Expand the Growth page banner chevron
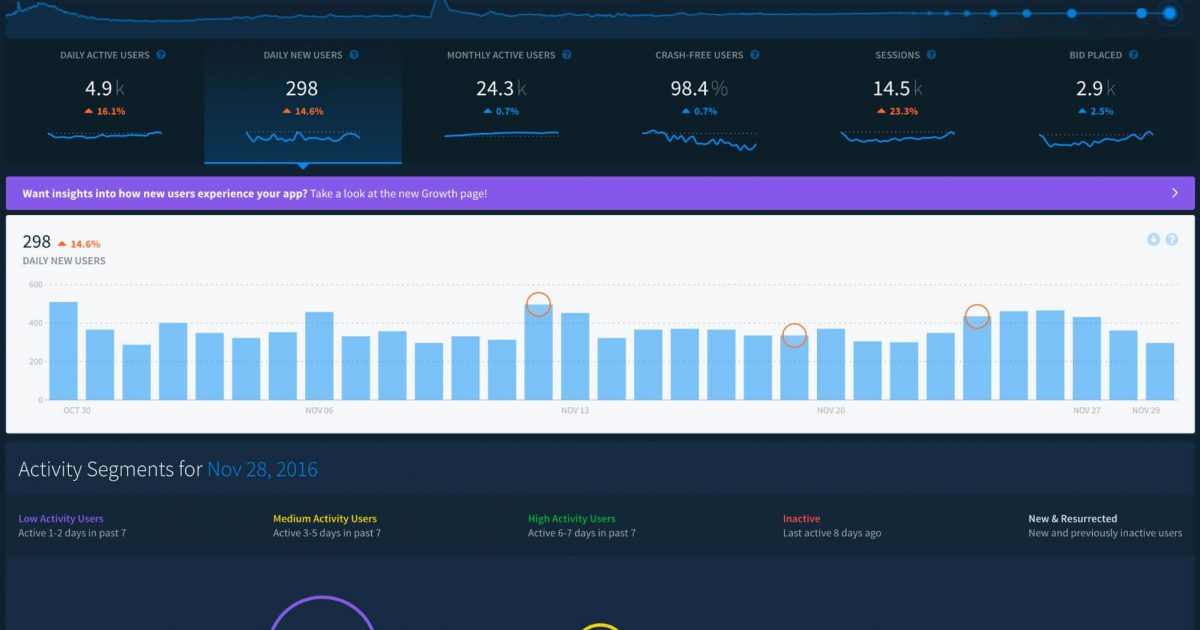 coord(1174,193)
